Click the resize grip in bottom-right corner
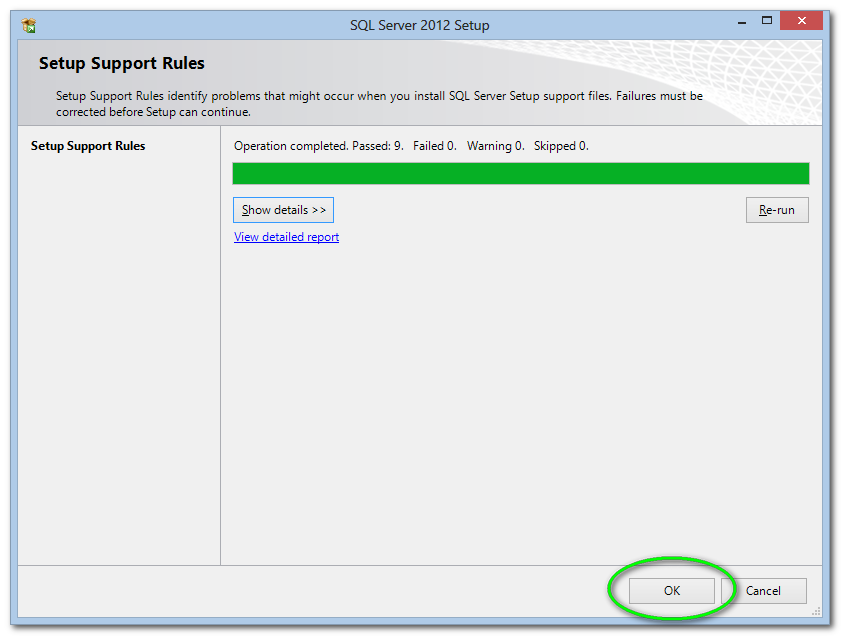This screenshot has height=636, width=841. point(817,611)
